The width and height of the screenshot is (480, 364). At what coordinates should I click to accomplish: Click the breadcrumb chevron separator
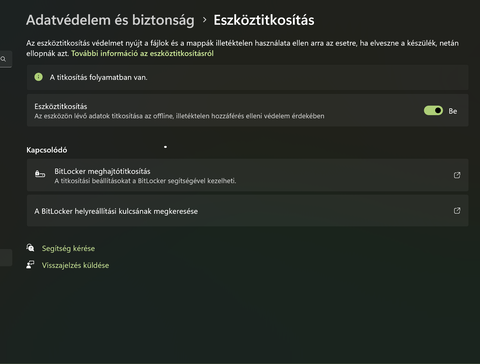204,20
